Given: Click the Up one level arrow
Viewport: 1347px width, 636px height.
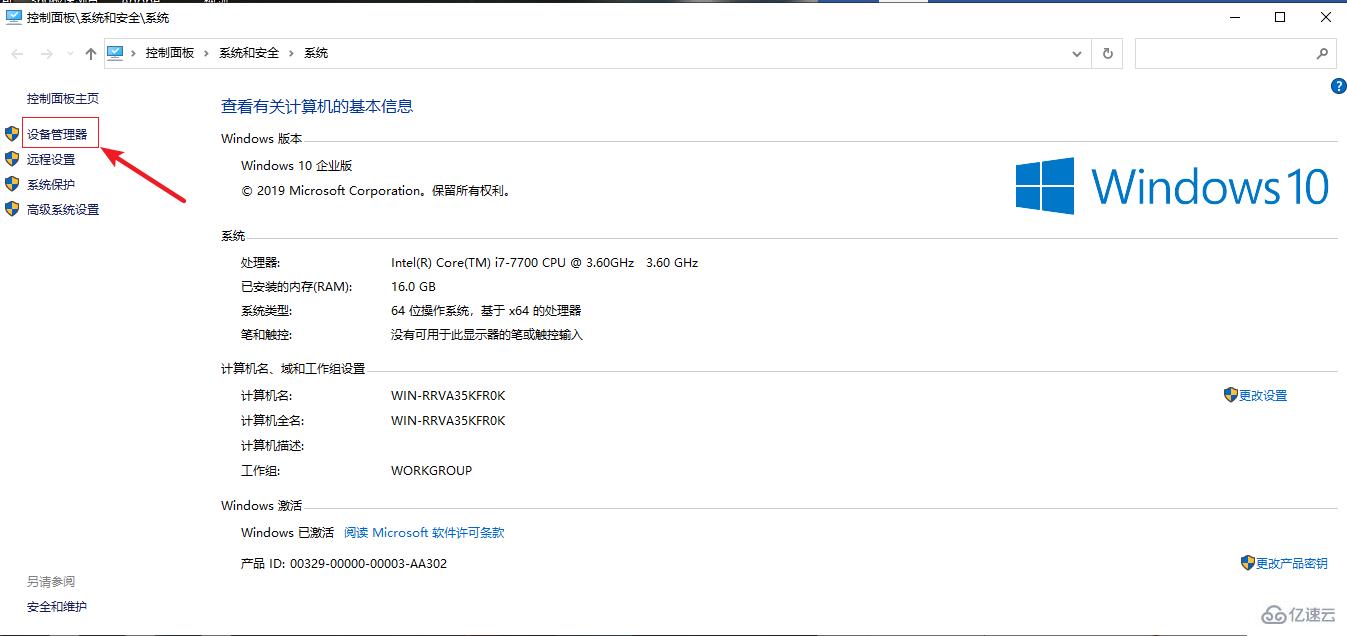Looking at the screenshot, I should tap(91, 54).
